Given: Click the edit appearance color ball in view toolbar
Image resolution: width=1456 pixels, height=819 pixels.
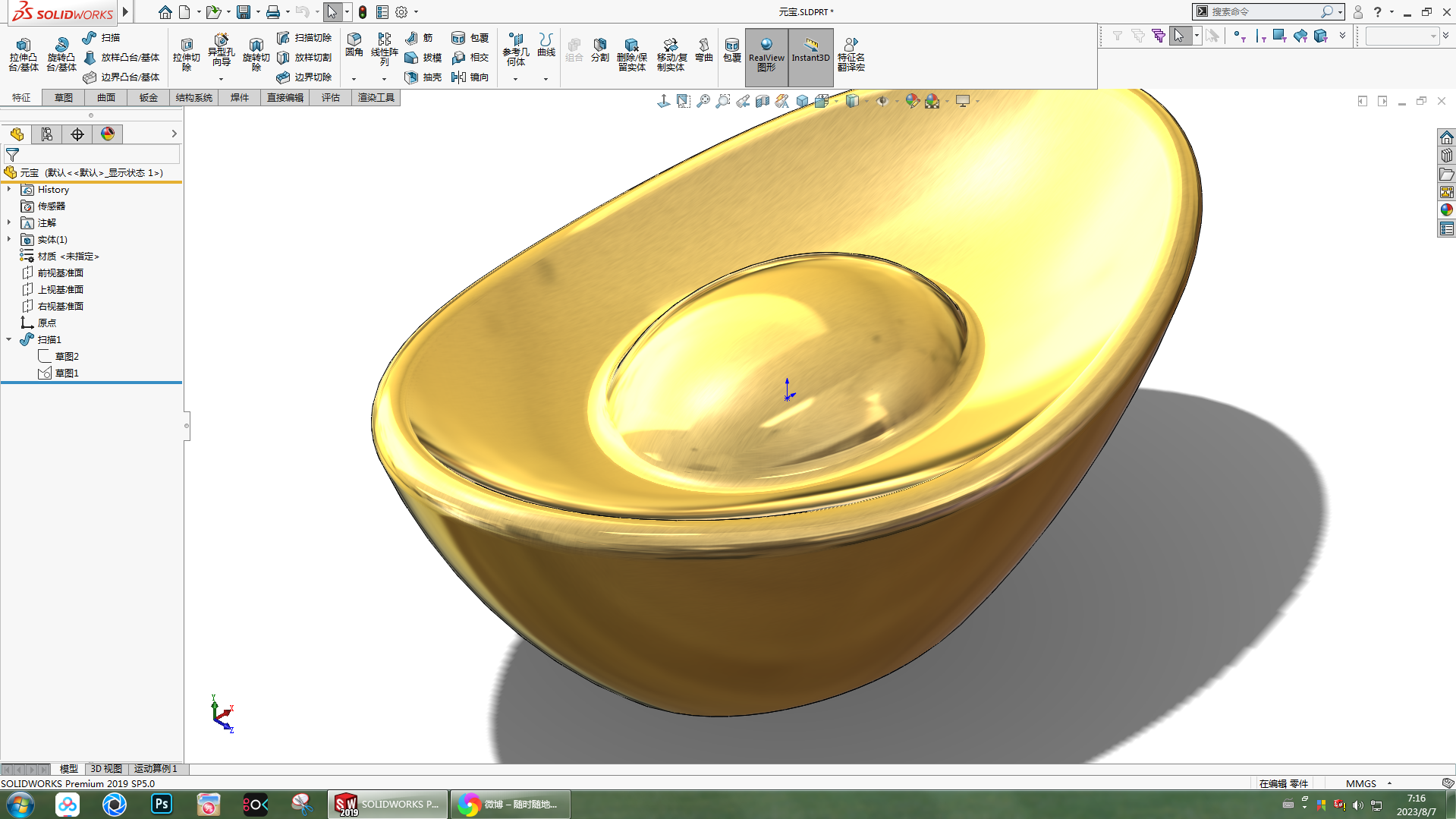Looking at the screenshot, I should coord(913,101).
